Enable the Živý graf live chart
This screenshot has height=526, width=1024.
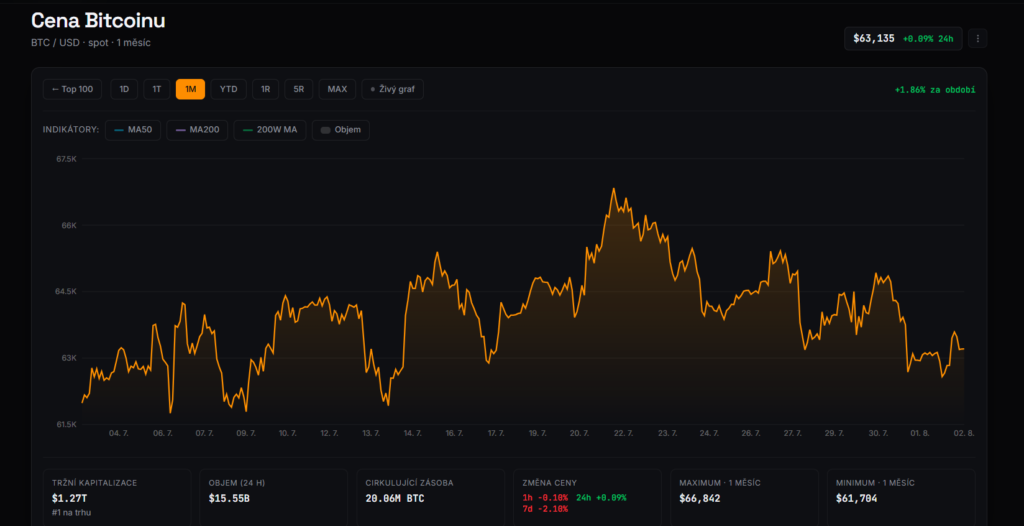pyautogui.click(x=392, y=89)
